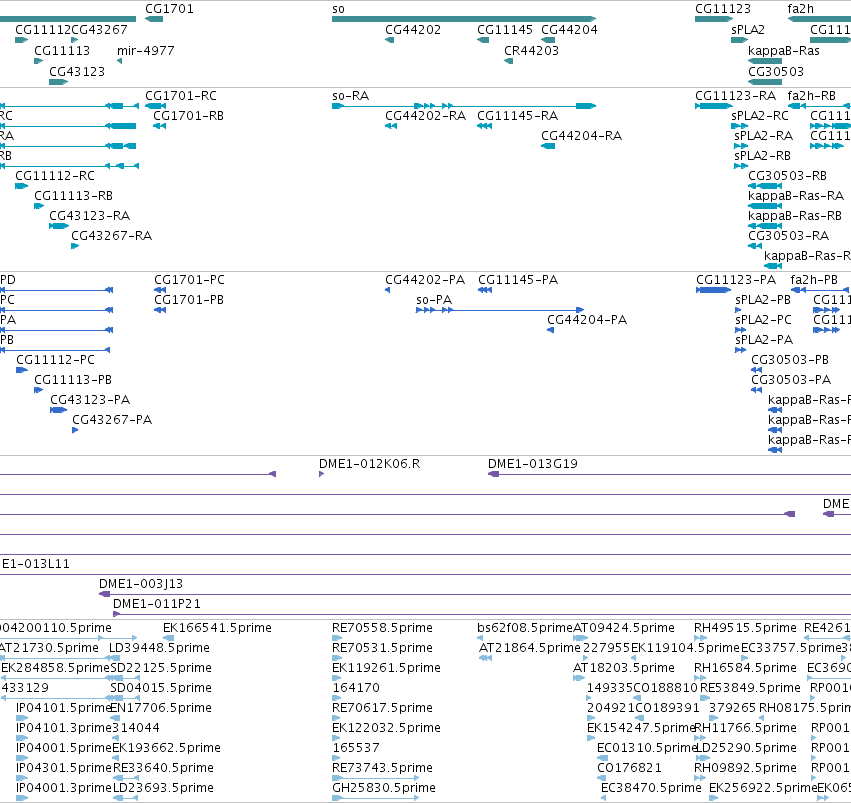Select the kappaB-Ras-RA transcript label

click(796, 195)
